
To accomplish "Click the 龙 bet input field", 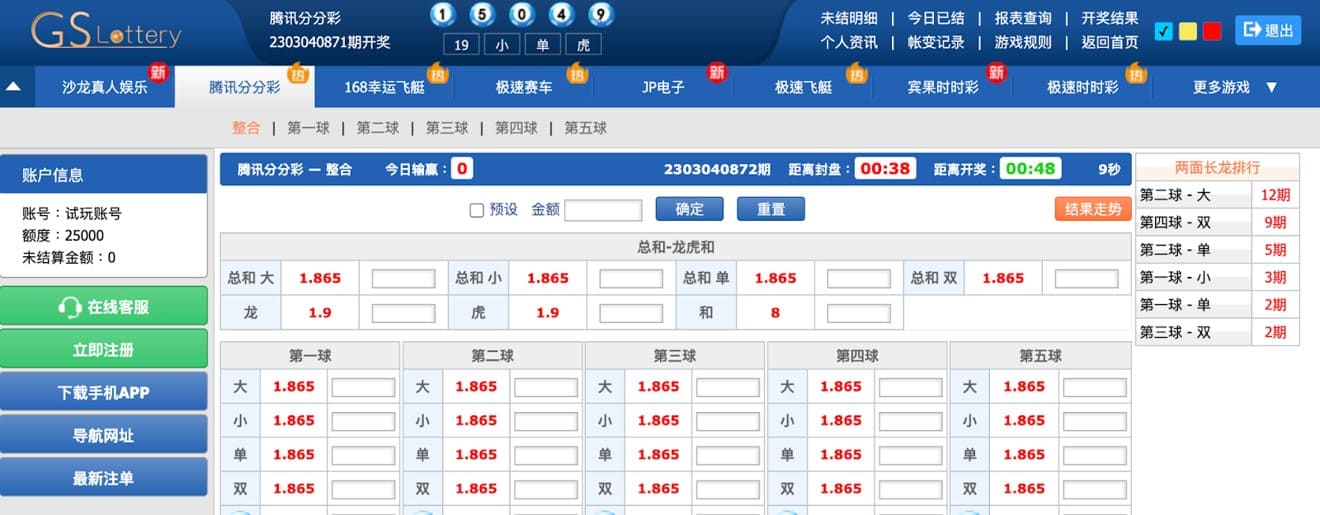I will (x=404, y=313).
